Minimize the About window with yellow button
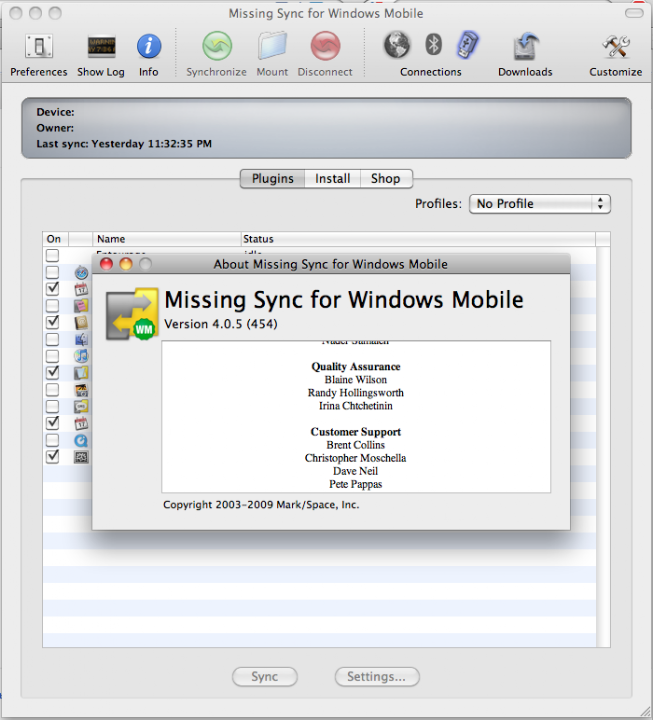Viewport: 653px width, 720px height. tap(126, 264)
